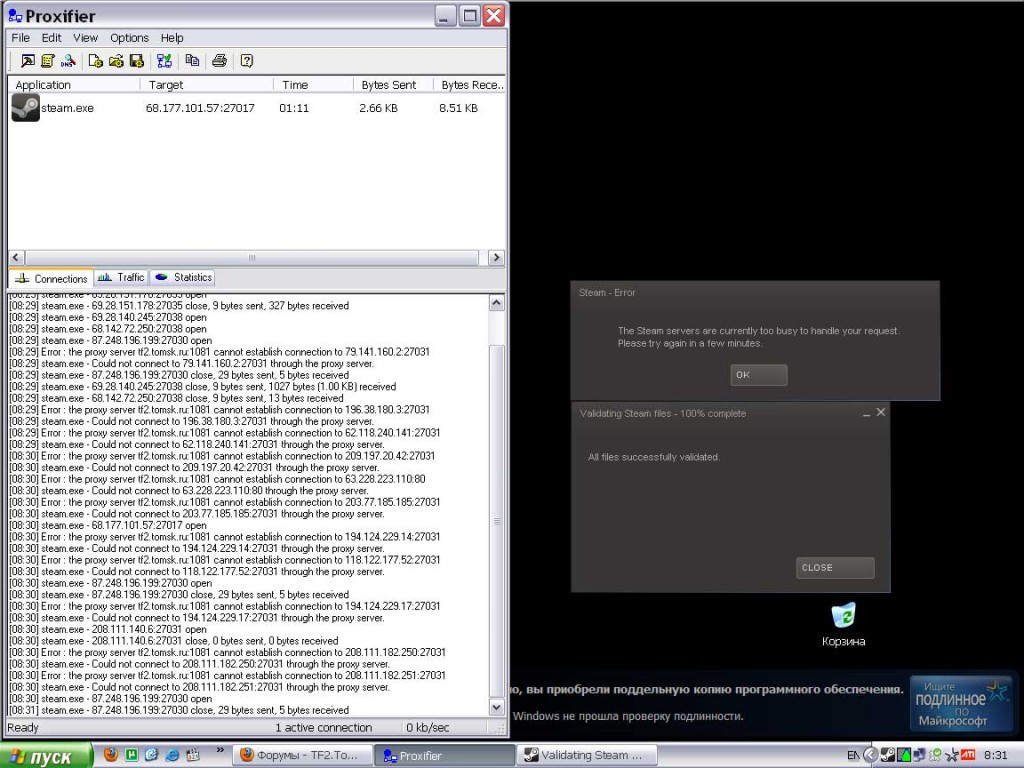Image resolution: width=1024 pixels, height=768 pixels.
Task: Select steam.exe icon in connection list
Action: [x=25, y=108]
